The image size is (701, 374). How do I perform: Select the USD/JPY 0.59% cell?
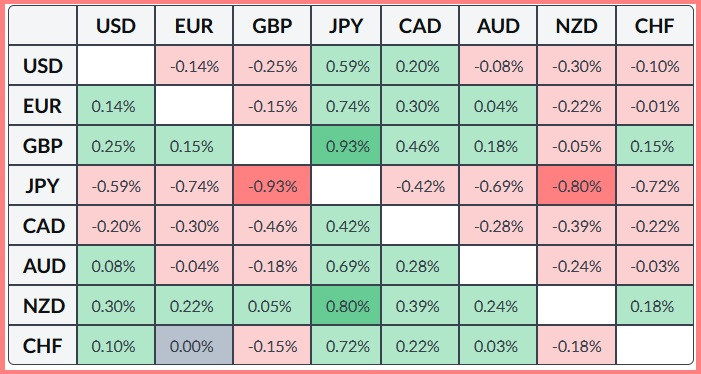pyautogui.click(x=346, y=66)
